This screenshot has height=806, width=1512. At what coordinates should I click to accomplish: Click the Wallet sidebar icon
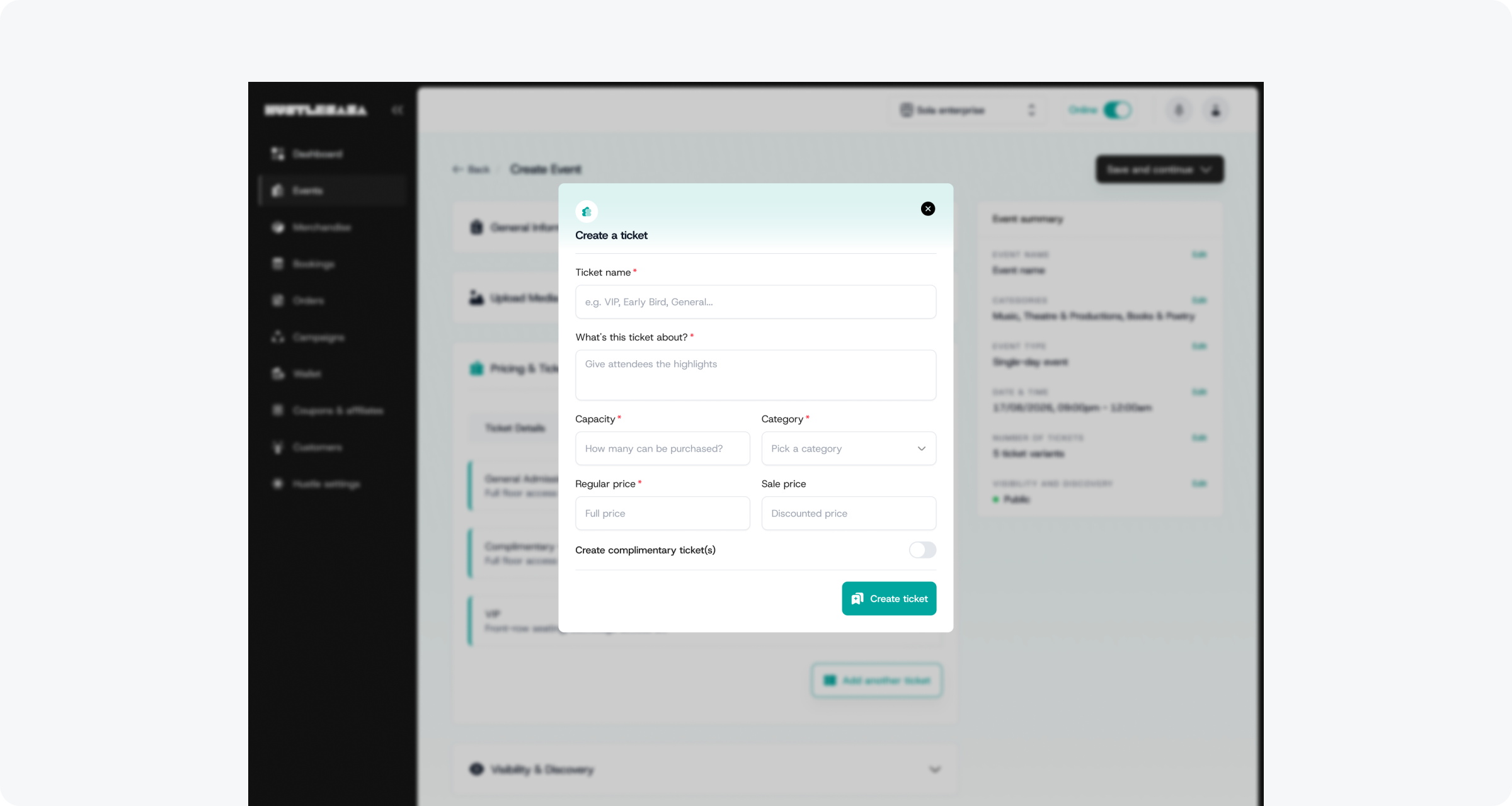(x=278, y=373)
